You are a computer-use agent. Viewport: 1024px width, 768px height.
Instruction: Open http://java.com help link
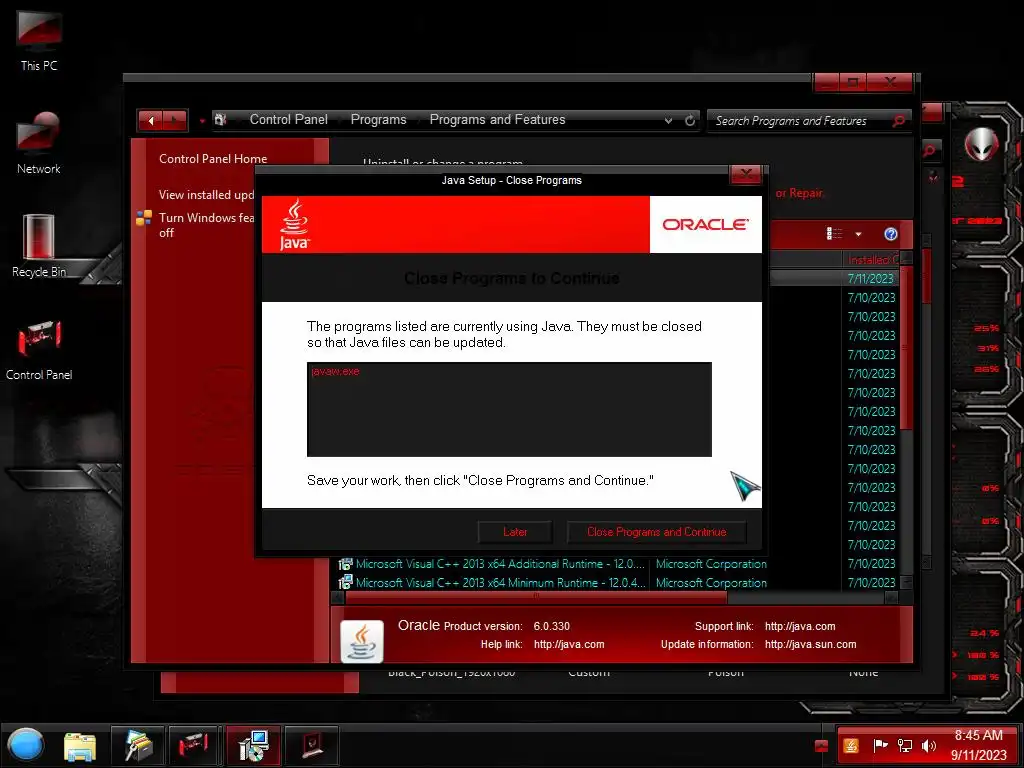coord(569,645)
